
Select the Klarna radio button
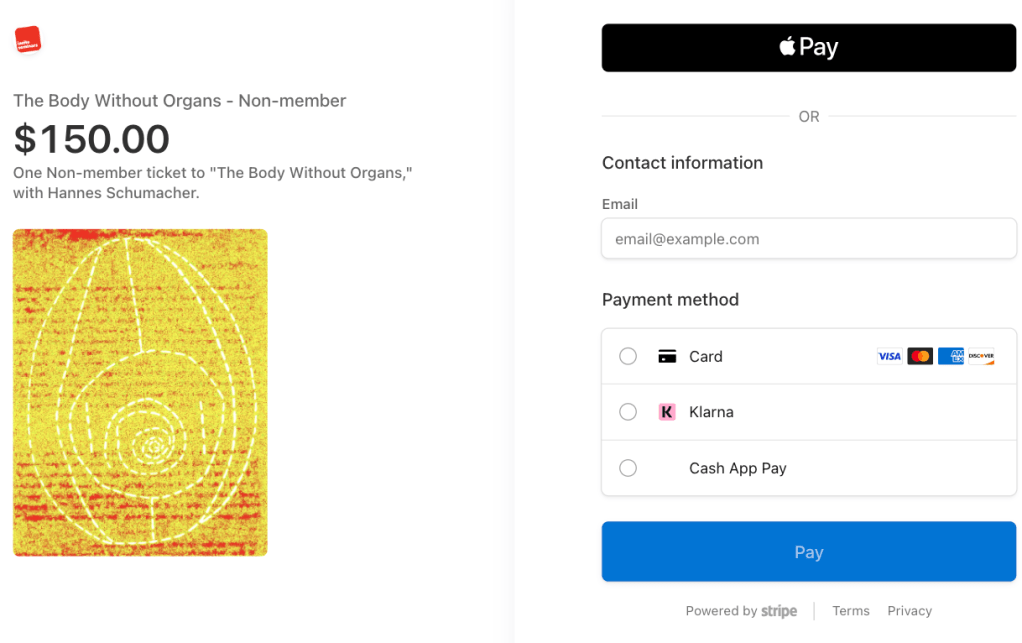coord(628,412)
